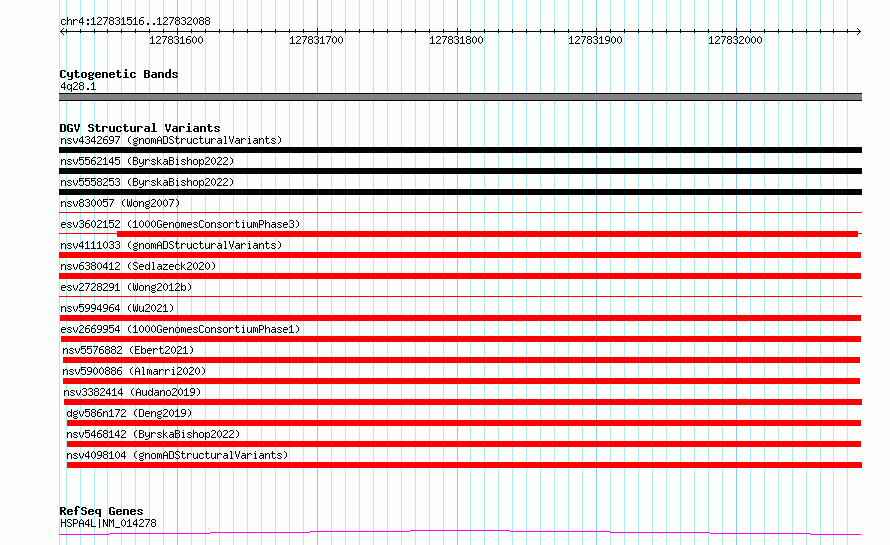Click the red bar under esv2669954

click(x=460, y=339)
